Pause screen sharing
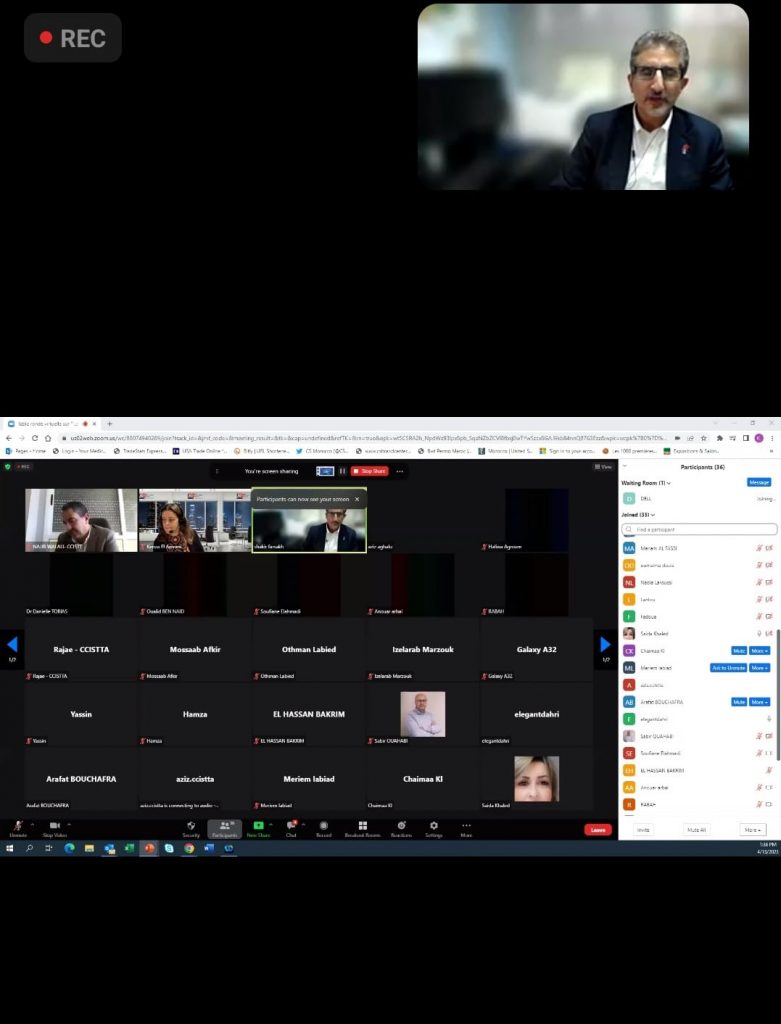The image size is (781, 1024). 342,471
